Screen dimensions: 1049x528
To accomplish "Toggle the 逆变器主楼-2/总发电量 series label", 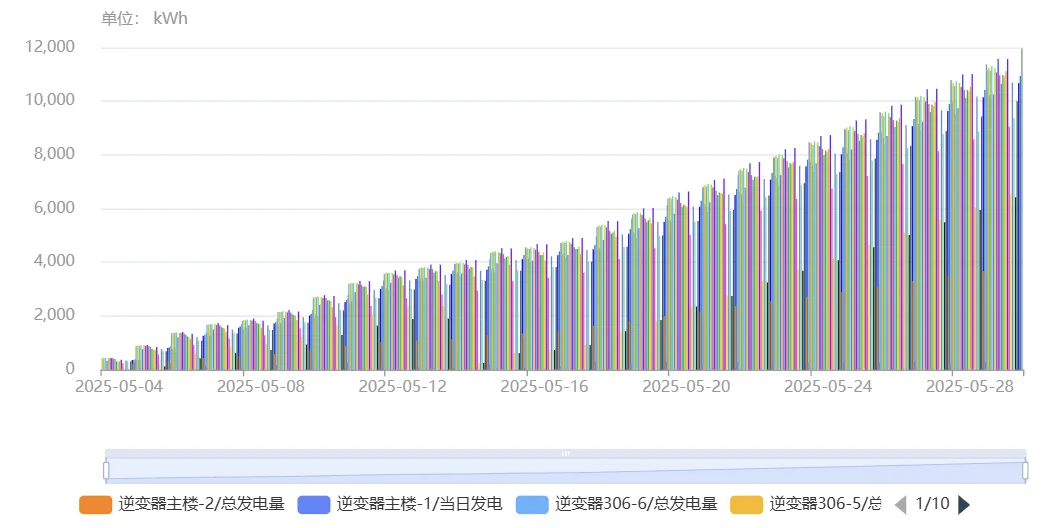I will point(202,505).
